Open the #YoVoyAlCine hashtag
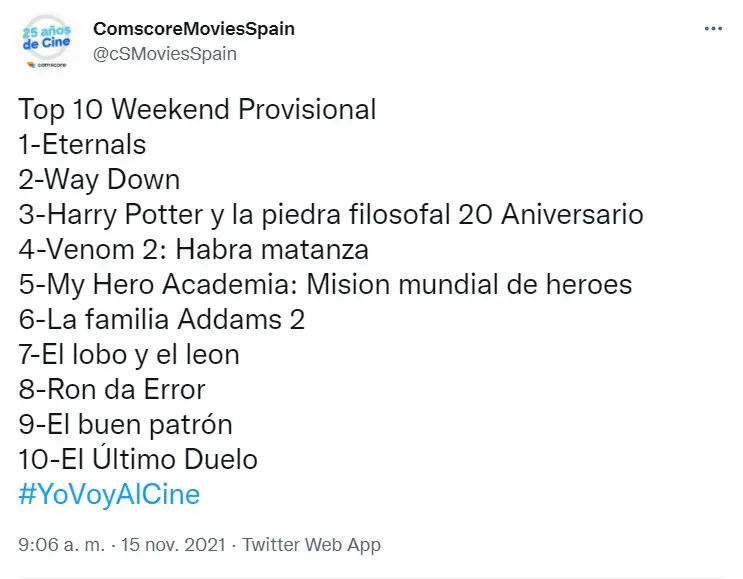743x579 pixels. (x=109, y=494)
